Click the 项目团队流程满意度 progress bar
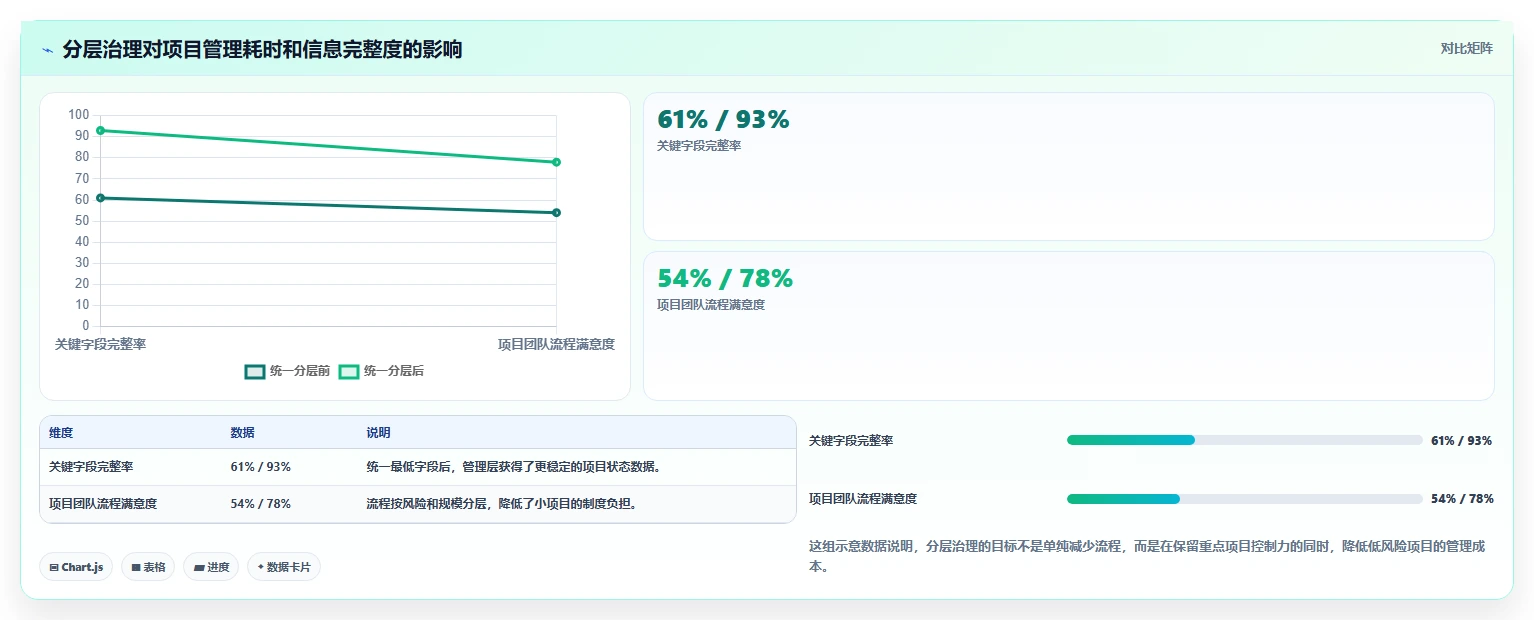1534x620 pixels. click(1244, 499)
